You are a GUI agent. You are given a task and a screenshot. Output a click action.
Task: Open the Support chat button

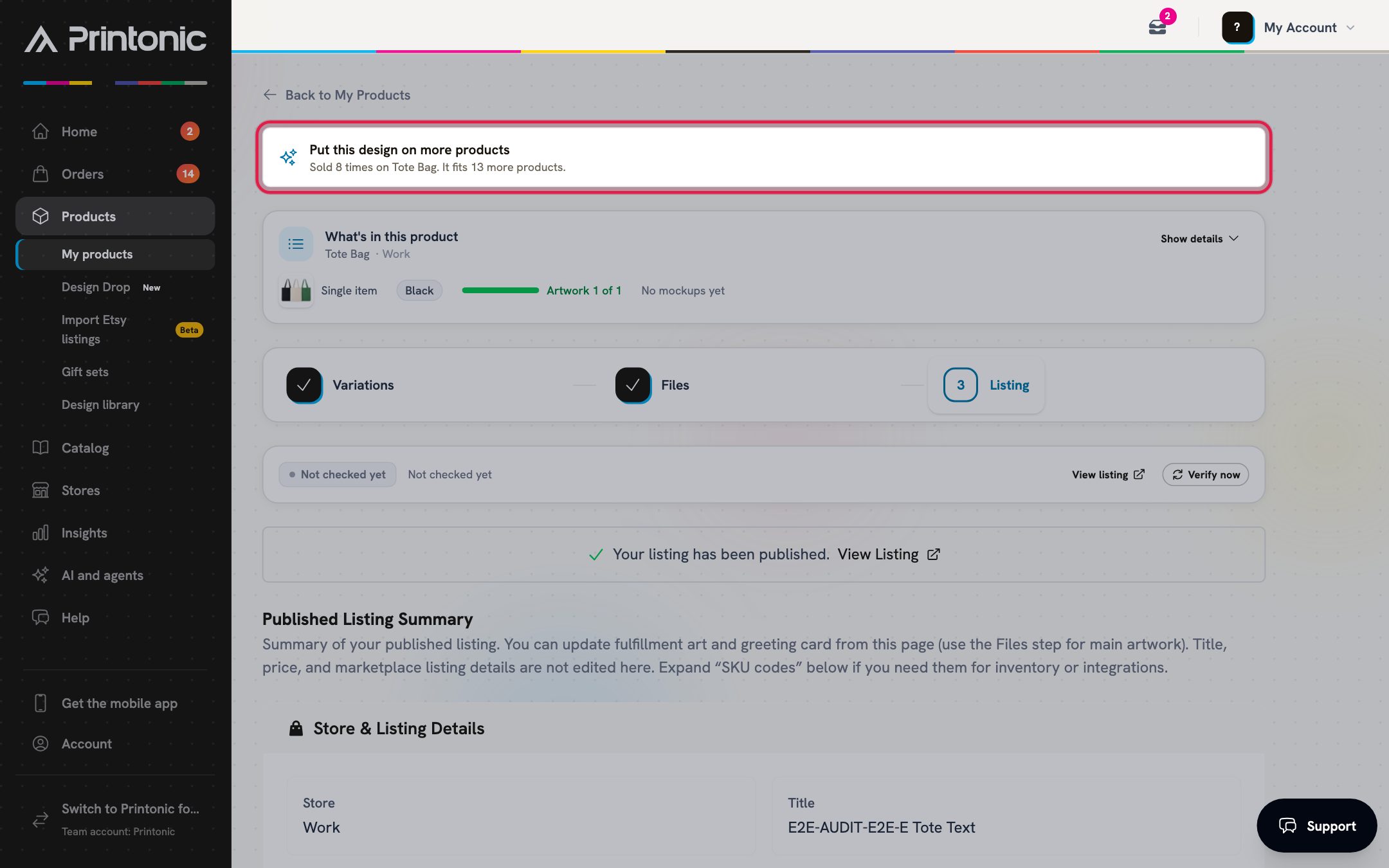[x=1317, y=826]
